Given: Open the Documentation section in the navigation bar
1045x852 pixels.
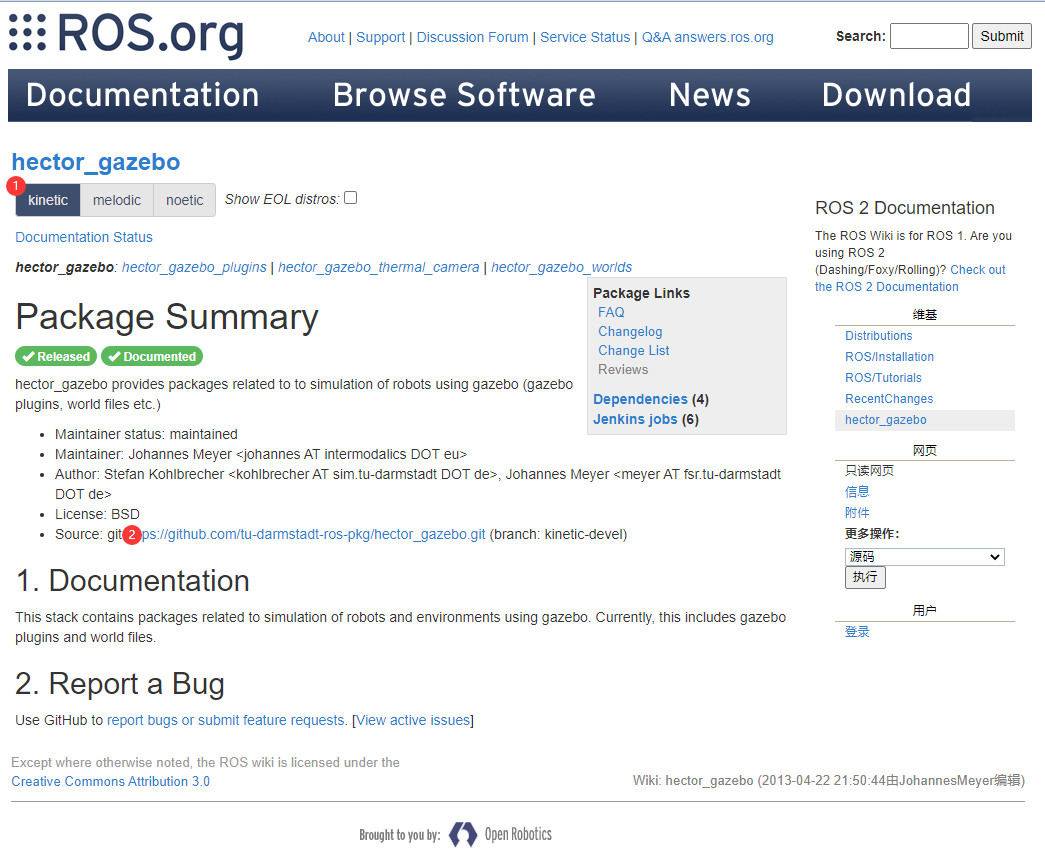Looking at the screenshot, I should (x=142, y=95).
